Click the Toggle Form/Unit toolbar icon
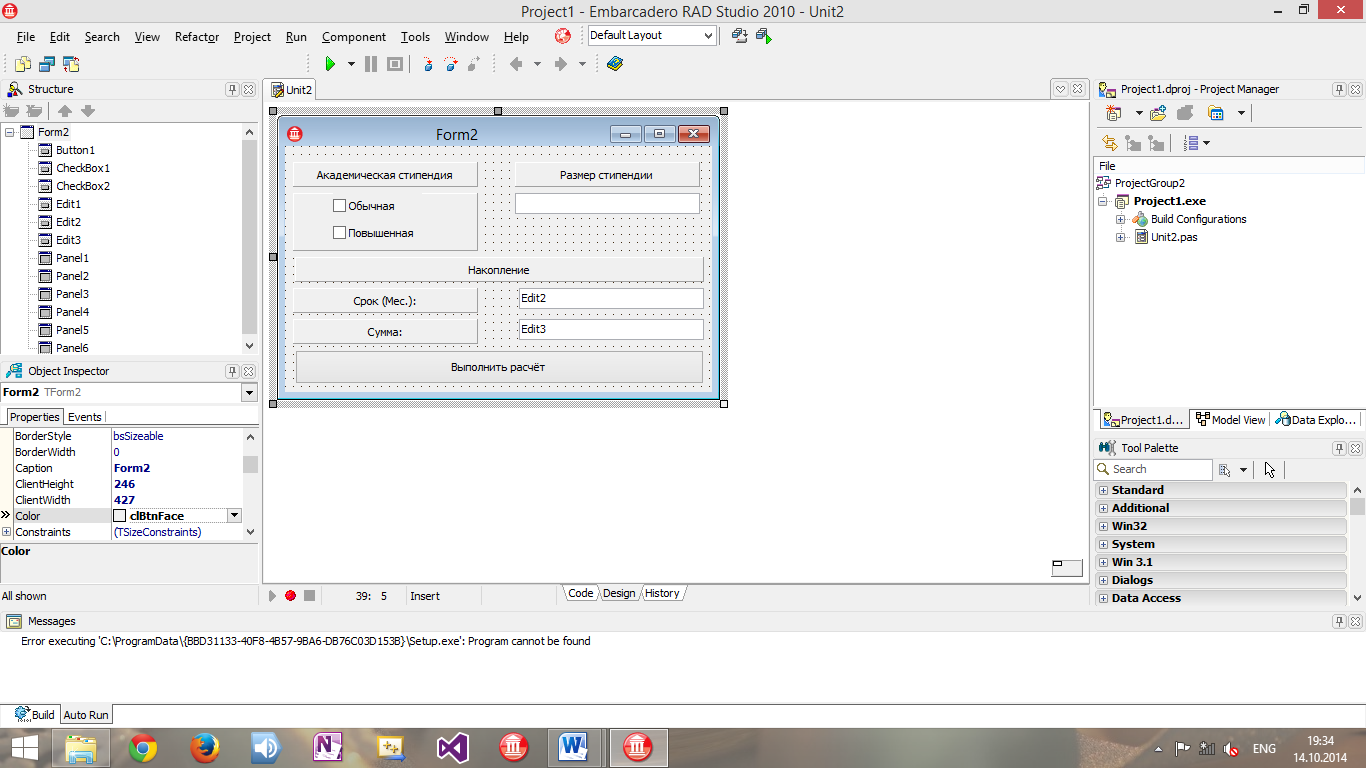Viewport: 1366px width, 768px height. point(71,64)
